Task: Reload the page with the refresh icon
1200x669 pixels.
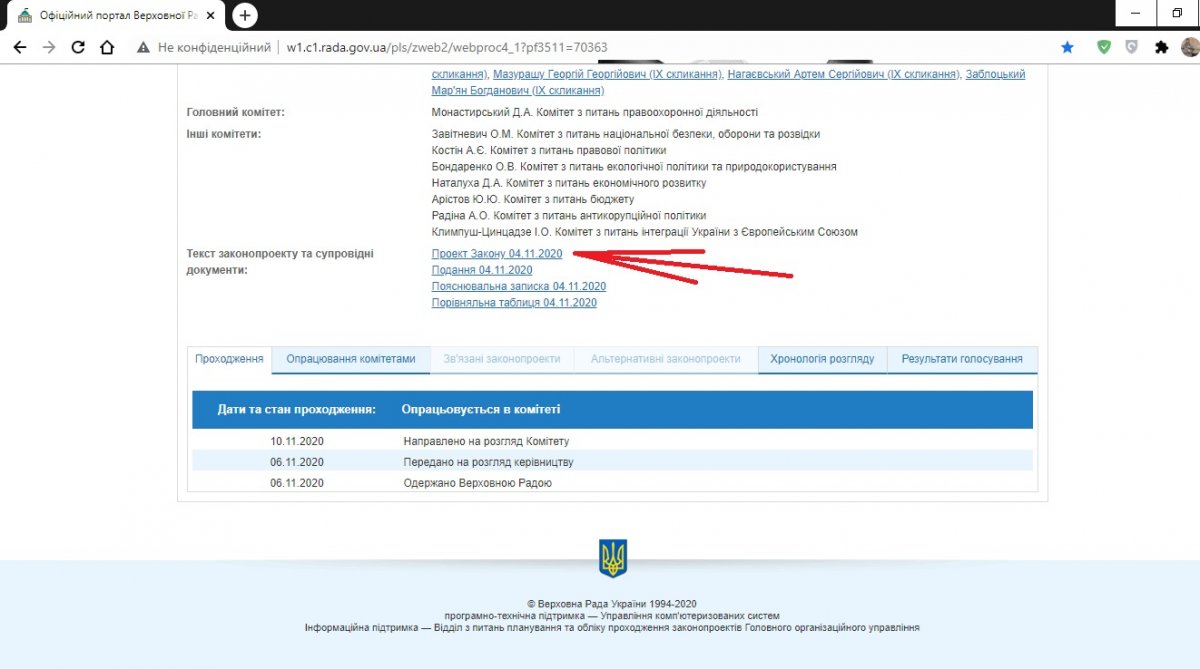Action: click(x=78, y=47)
